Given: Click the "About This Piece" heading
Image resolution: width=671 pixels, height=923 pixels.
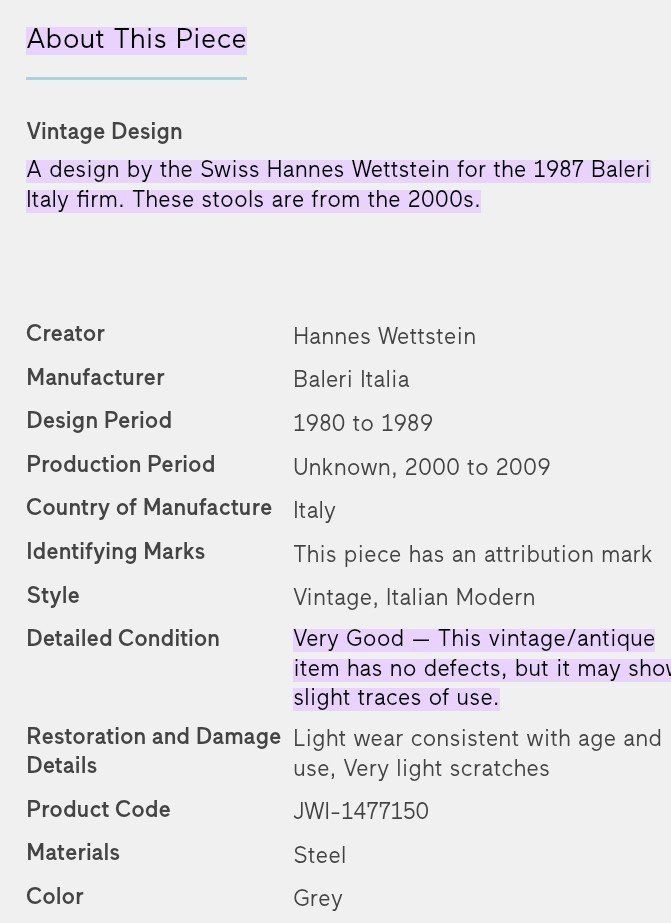Looking at the screenshot, I should pyautogui.click(x=136, y=39).
